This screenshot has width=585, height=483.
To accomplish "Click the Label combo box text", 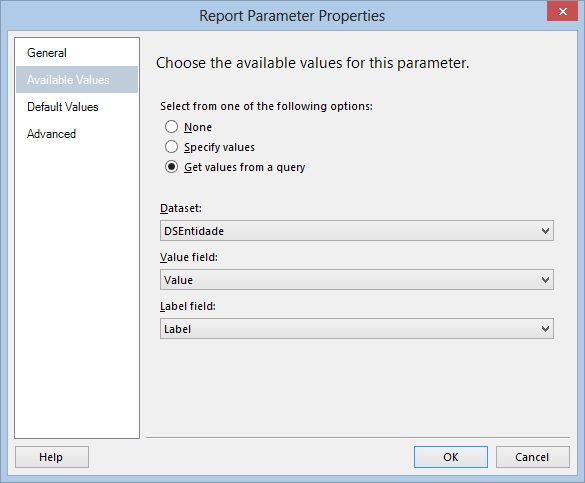I will 178,329.
